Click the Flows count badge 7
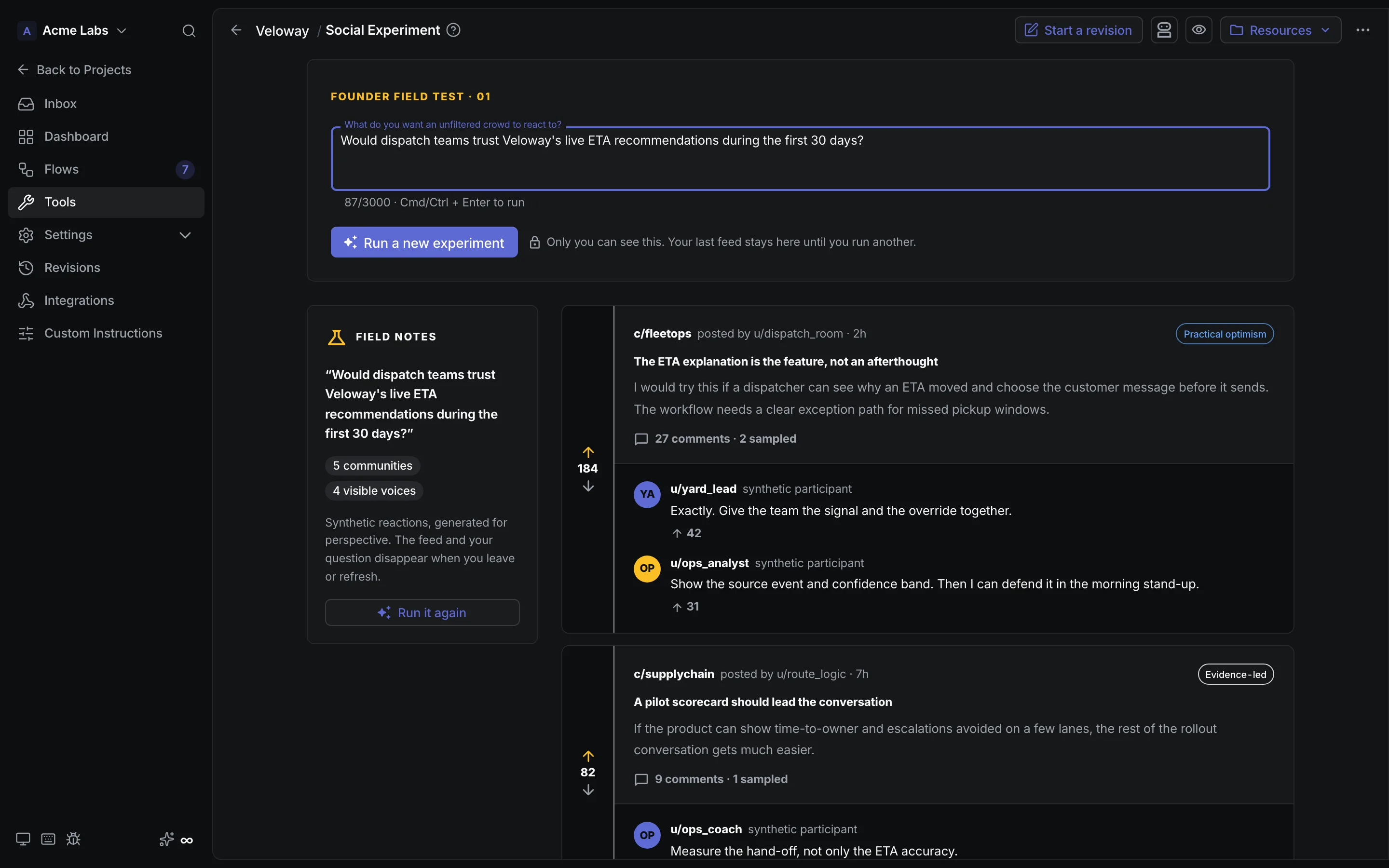This screenshot has height=868, width=1389. (185, 169)
